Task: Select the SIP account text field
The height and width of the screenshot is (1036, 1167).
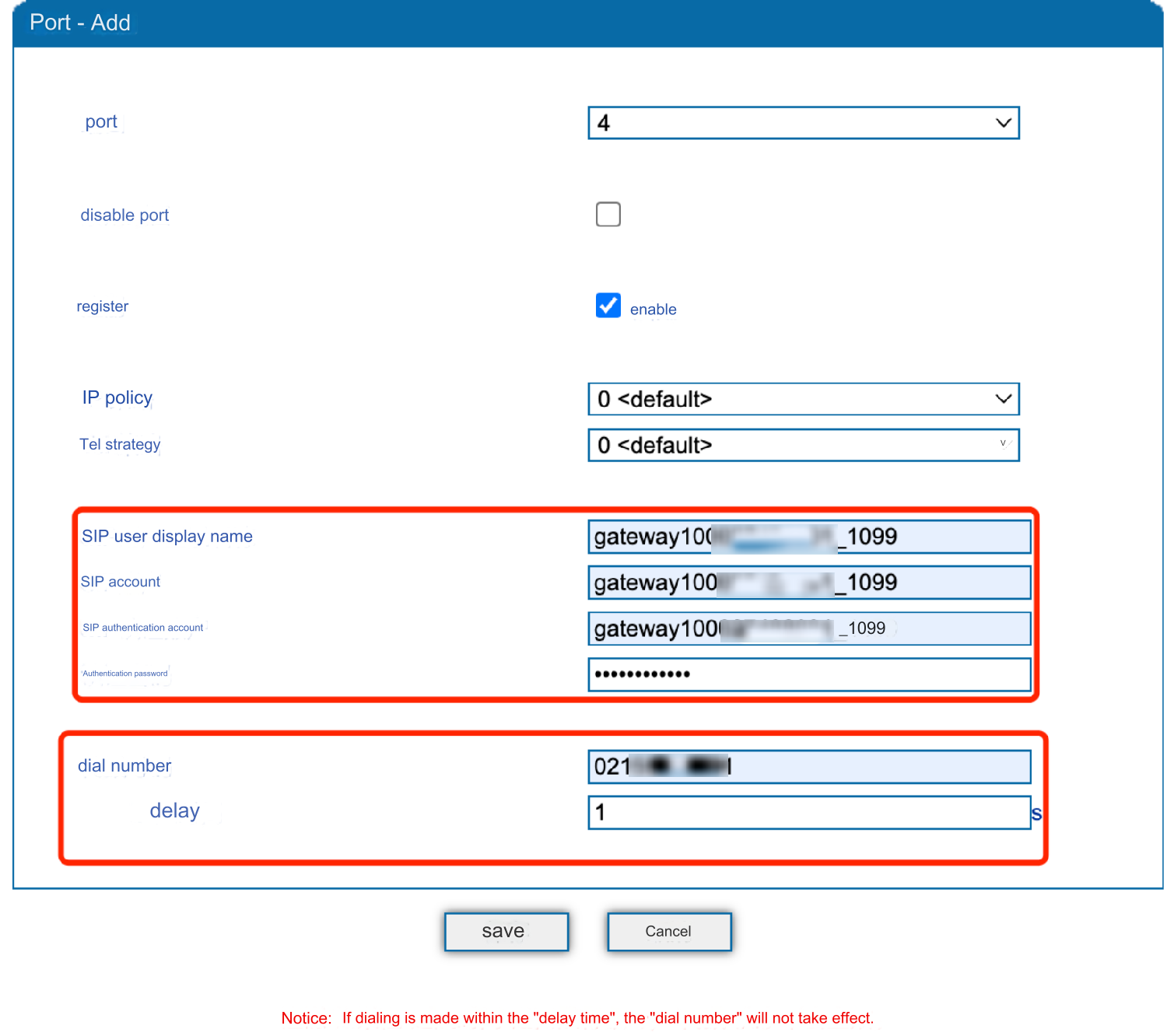Action: pyautogui.click(x=809, y=582)
